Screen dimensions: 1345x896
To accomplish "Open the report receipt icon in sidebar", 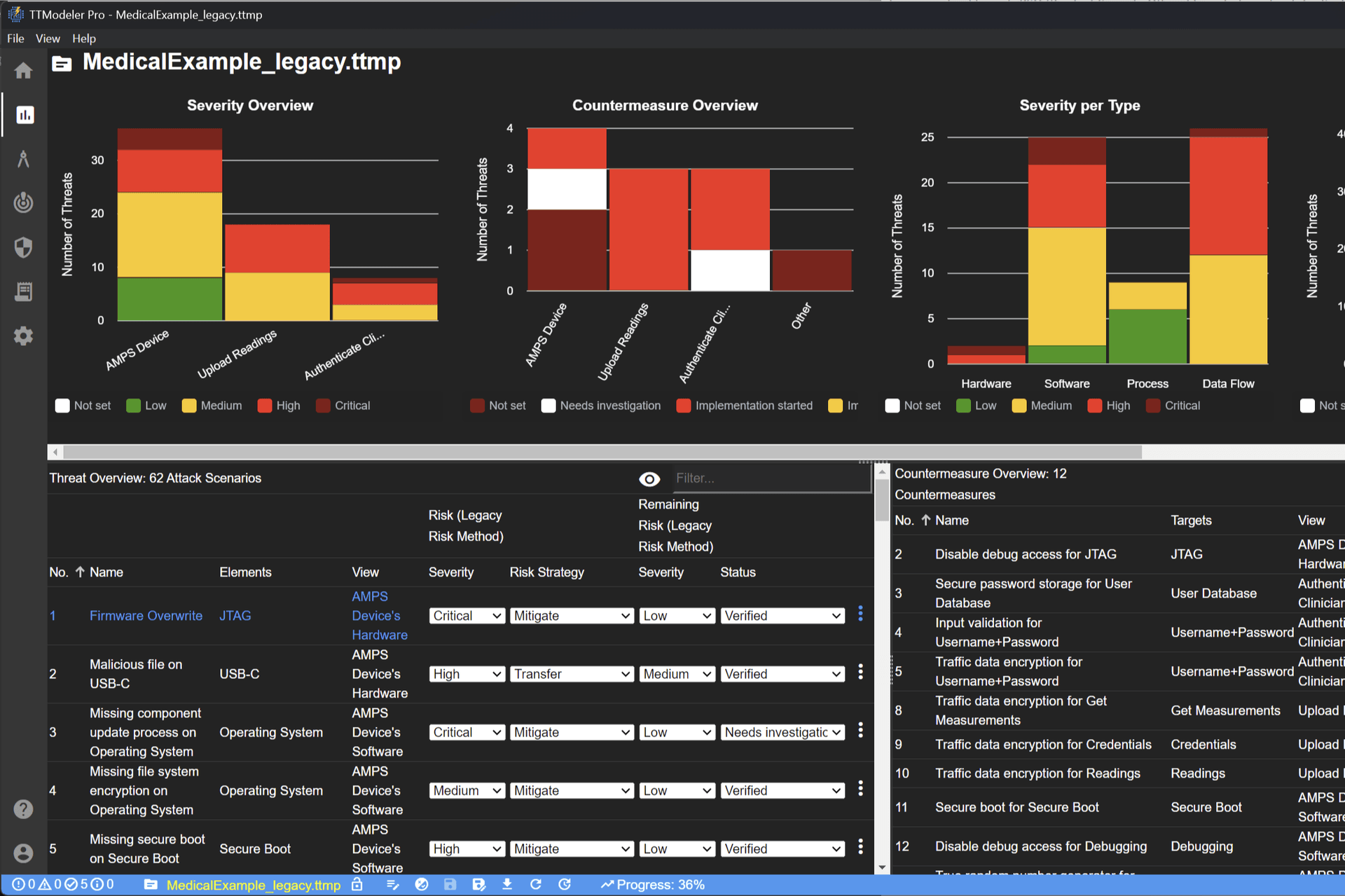I will coord(23,291).
